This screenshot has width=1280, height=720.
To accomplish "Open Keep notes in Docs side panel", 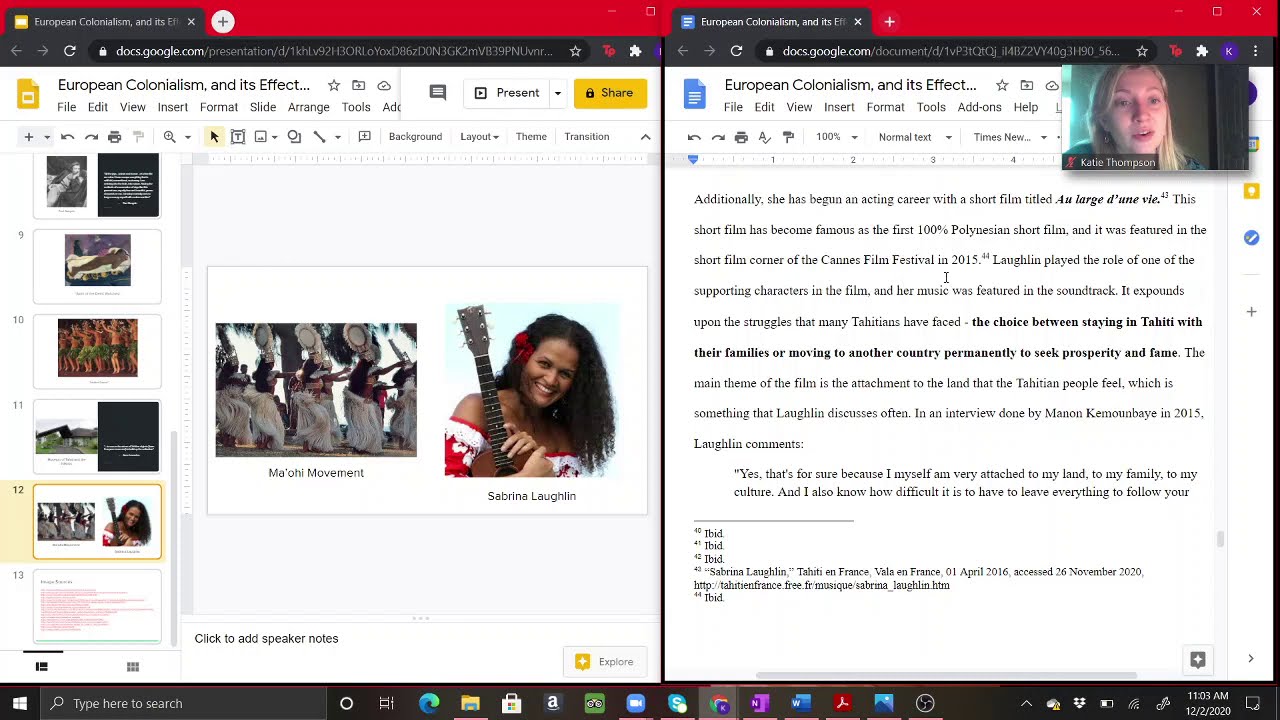I will (1251, 192).
